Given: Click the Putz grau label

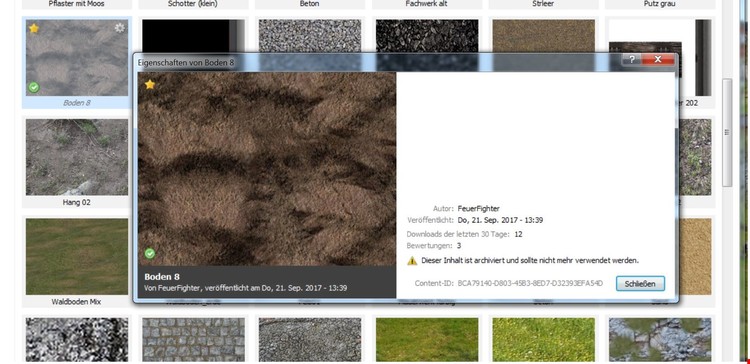Looking at the screenshot, I should 660,4.
